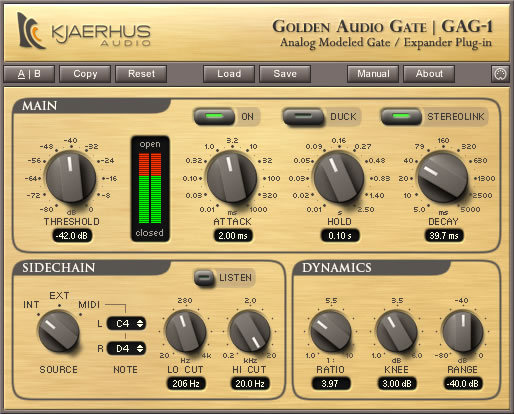The width and height of the screenshot is (514, 414).
Task: Click the MIDI source label
Action: pyautogui.click(x=89, y=305)
